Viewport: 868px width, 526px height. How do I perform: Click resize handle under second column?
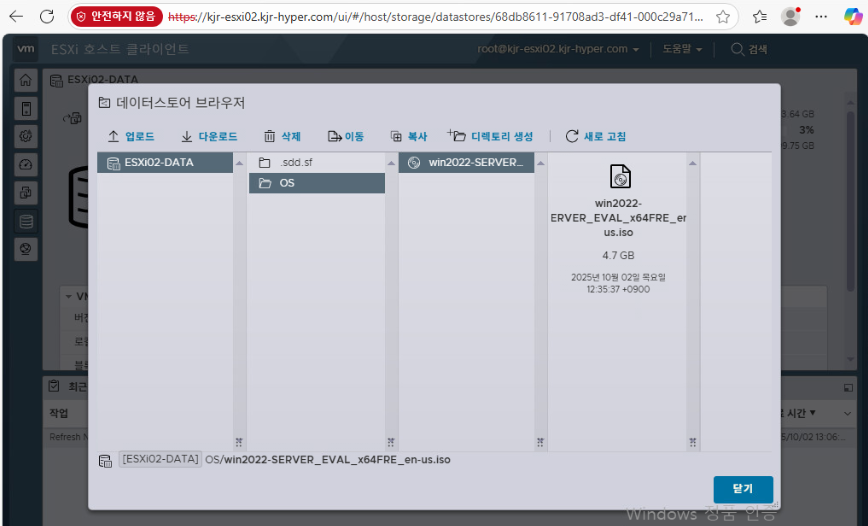(x=391, y=442)
